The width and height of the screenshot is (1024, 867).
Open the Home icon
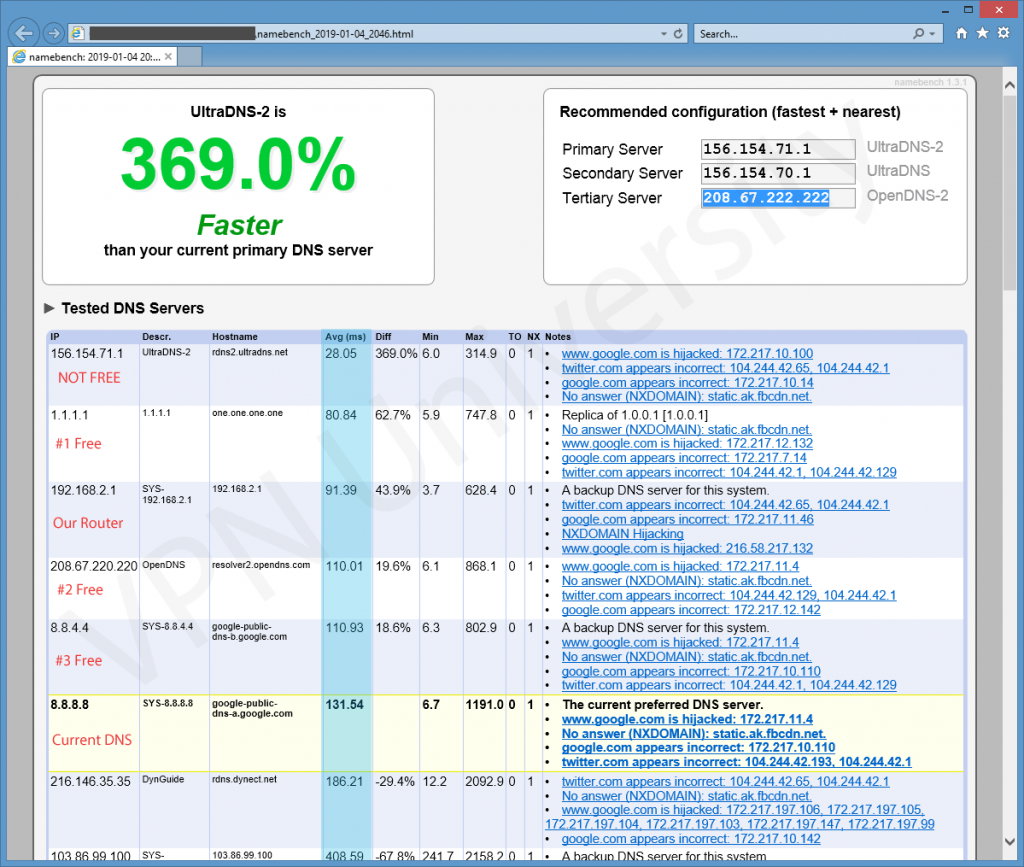(961, 33)
